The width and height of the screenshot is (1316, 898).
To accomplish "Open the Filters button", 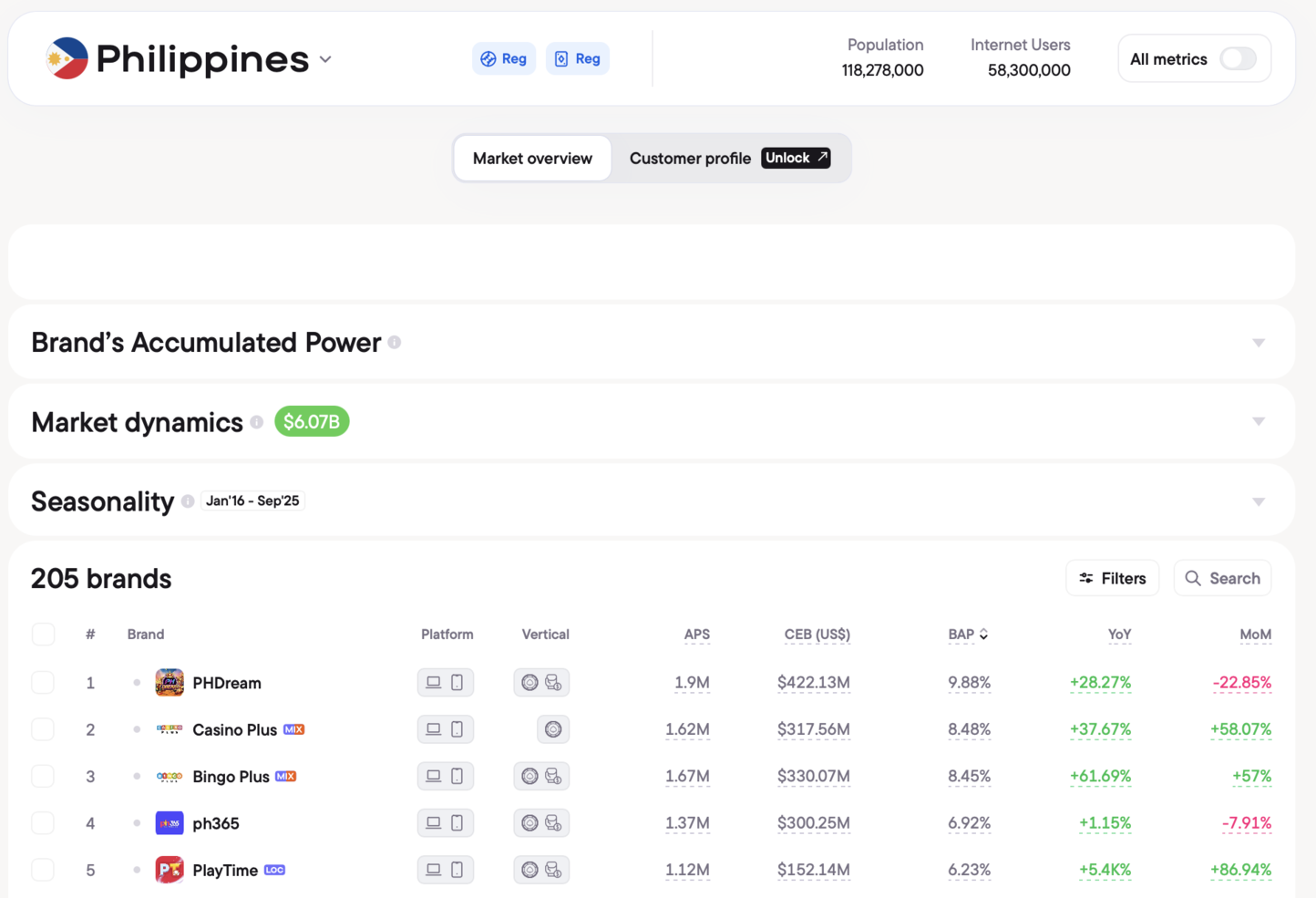I will (x=1112, y=578).
